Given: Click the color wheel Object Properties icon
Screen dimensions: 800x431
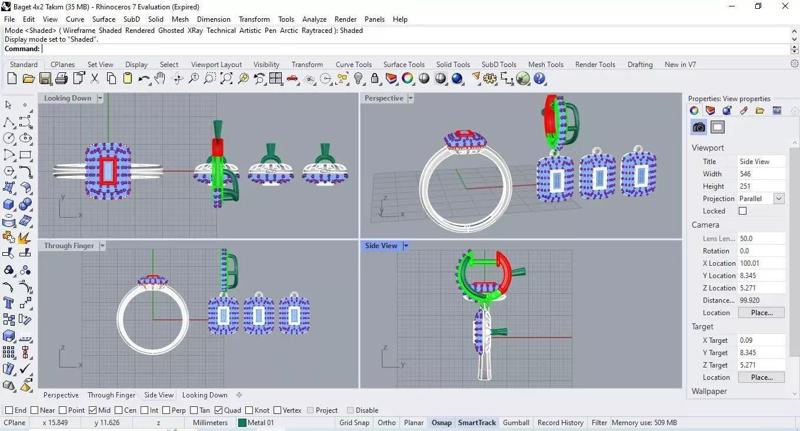Looking at the screenshot, I should pos(408,79).
